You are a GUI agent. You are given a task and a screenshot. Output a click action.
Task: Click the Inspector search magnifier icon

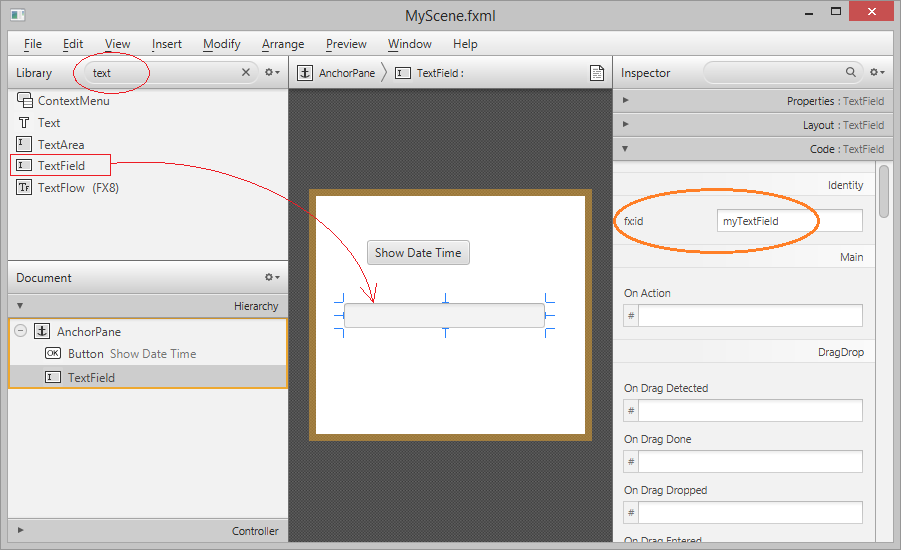tap(850, 72)
